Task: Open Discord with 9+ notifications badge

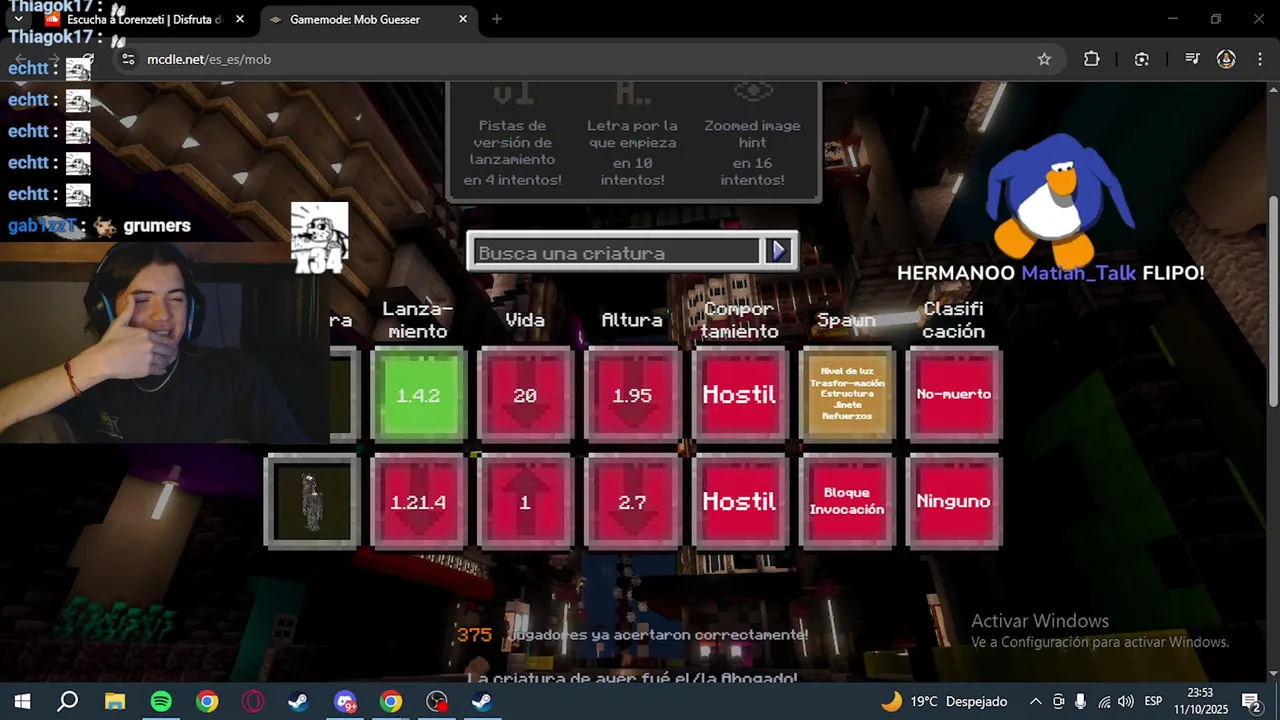Action: [x=345, y=701]
